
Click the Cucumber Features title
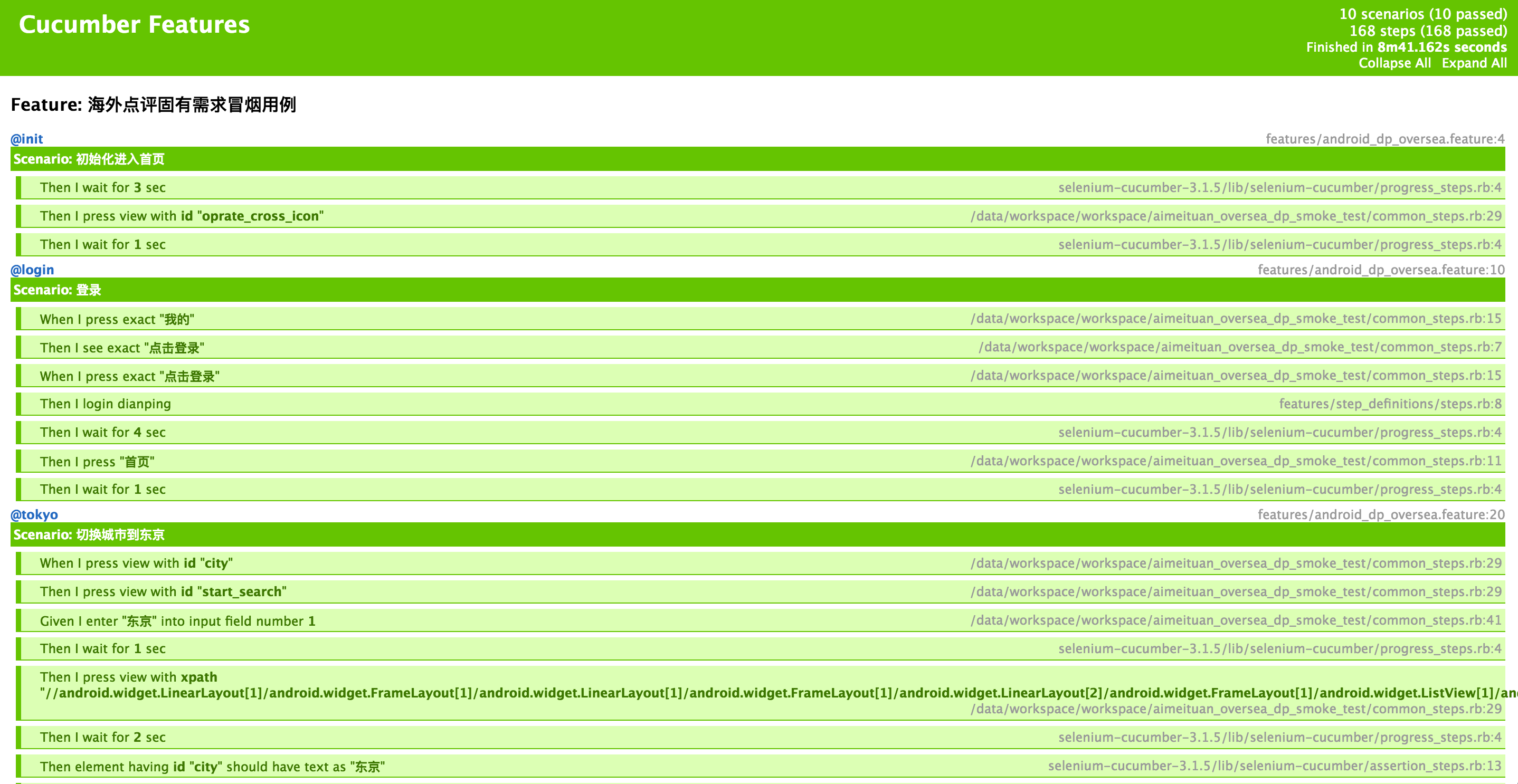[x=135, y=24]
